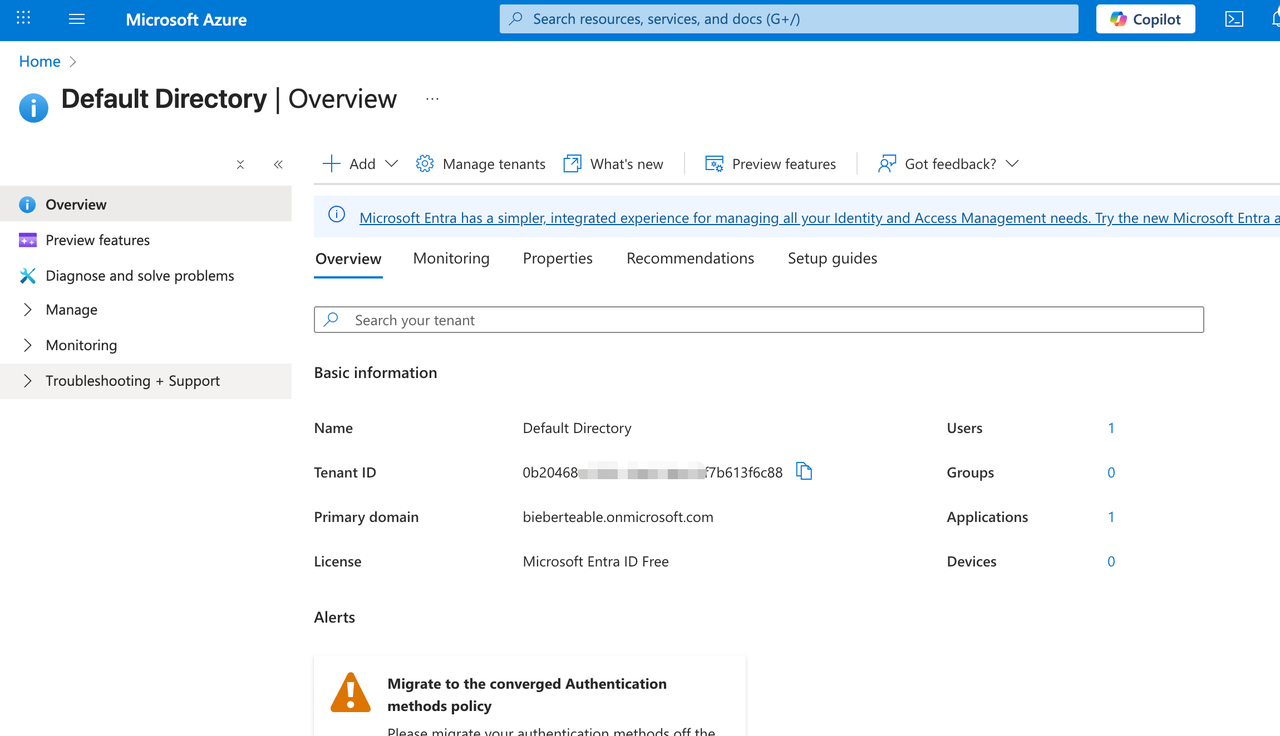Go to Home breadcrumb link
Screen dimensions: 1280x736
[x=40, y=61]
